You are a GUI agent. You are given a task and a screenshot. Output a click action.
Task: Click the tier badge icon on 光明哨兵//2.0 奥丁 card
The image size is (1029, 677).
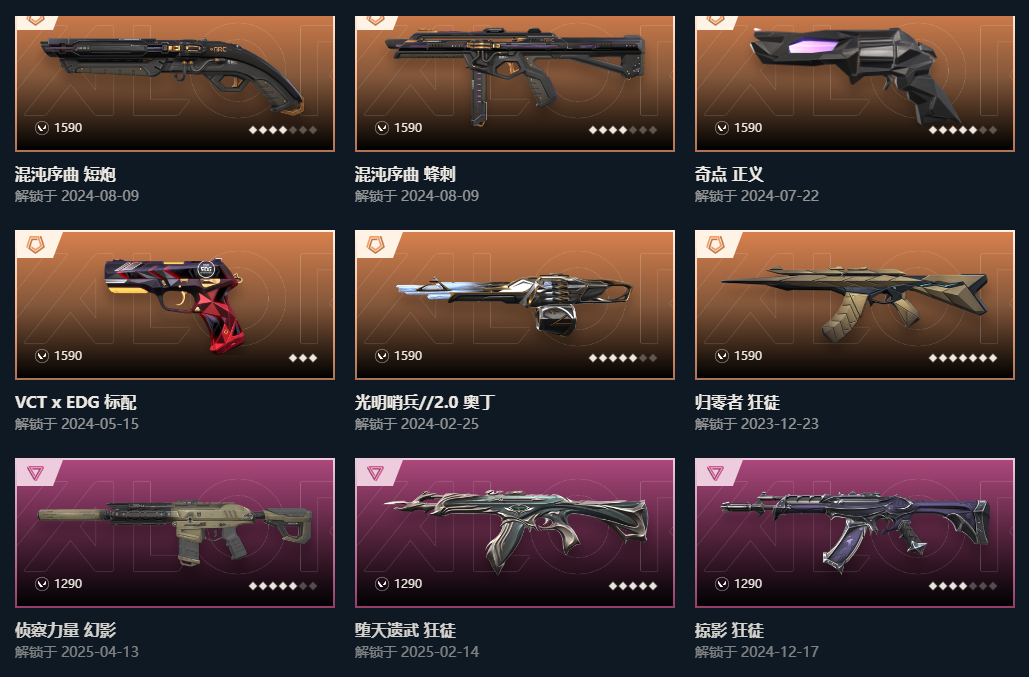(x=375, y=245)
